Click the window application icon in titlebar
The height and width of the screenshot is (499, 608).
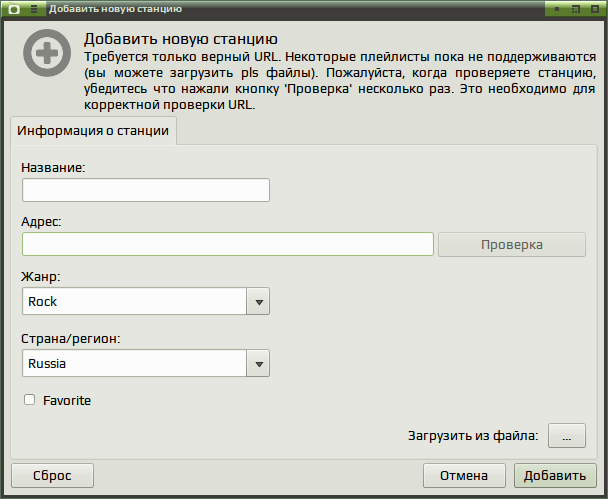pos(14,9)
